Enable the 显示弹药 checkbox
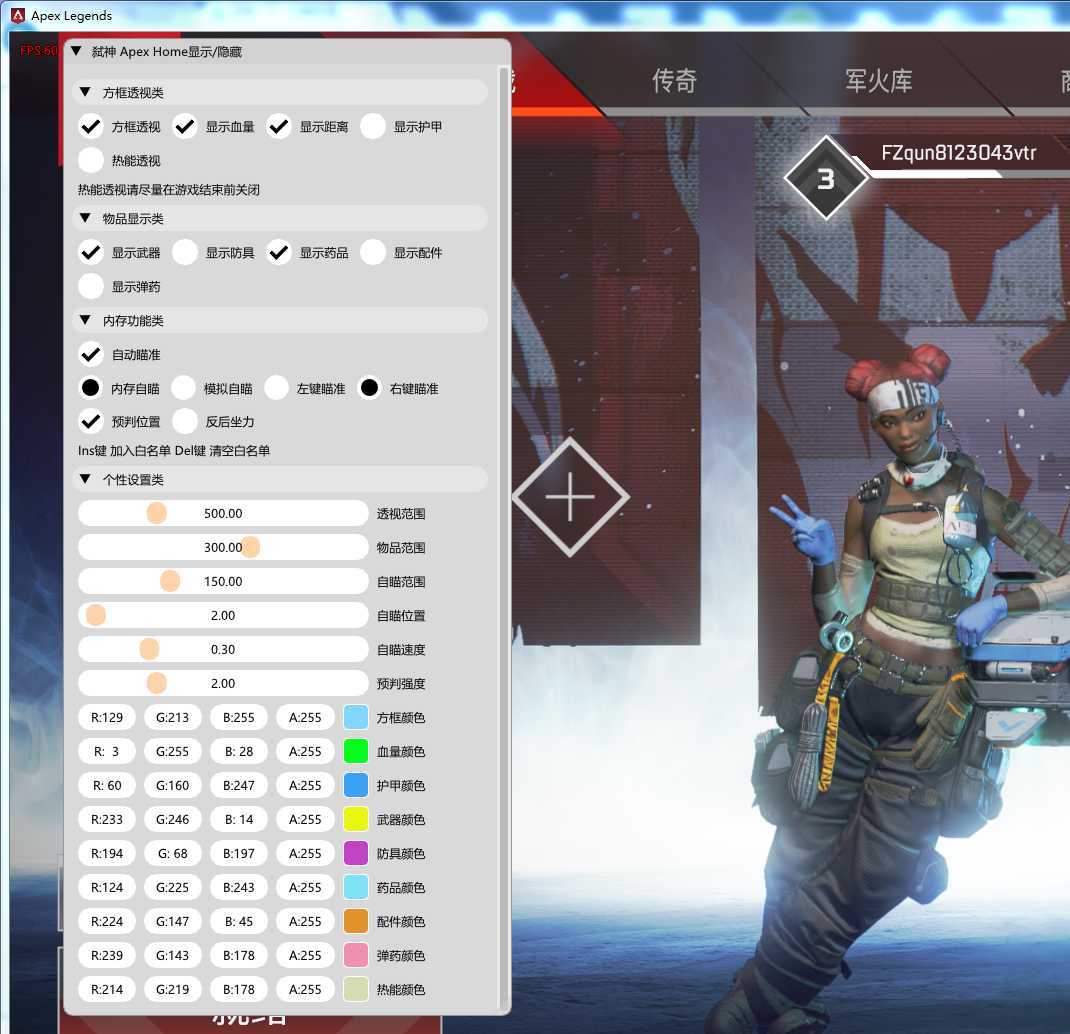Screen dimensions: 1070x1034 pyautogui.click(x=91, y=286)
